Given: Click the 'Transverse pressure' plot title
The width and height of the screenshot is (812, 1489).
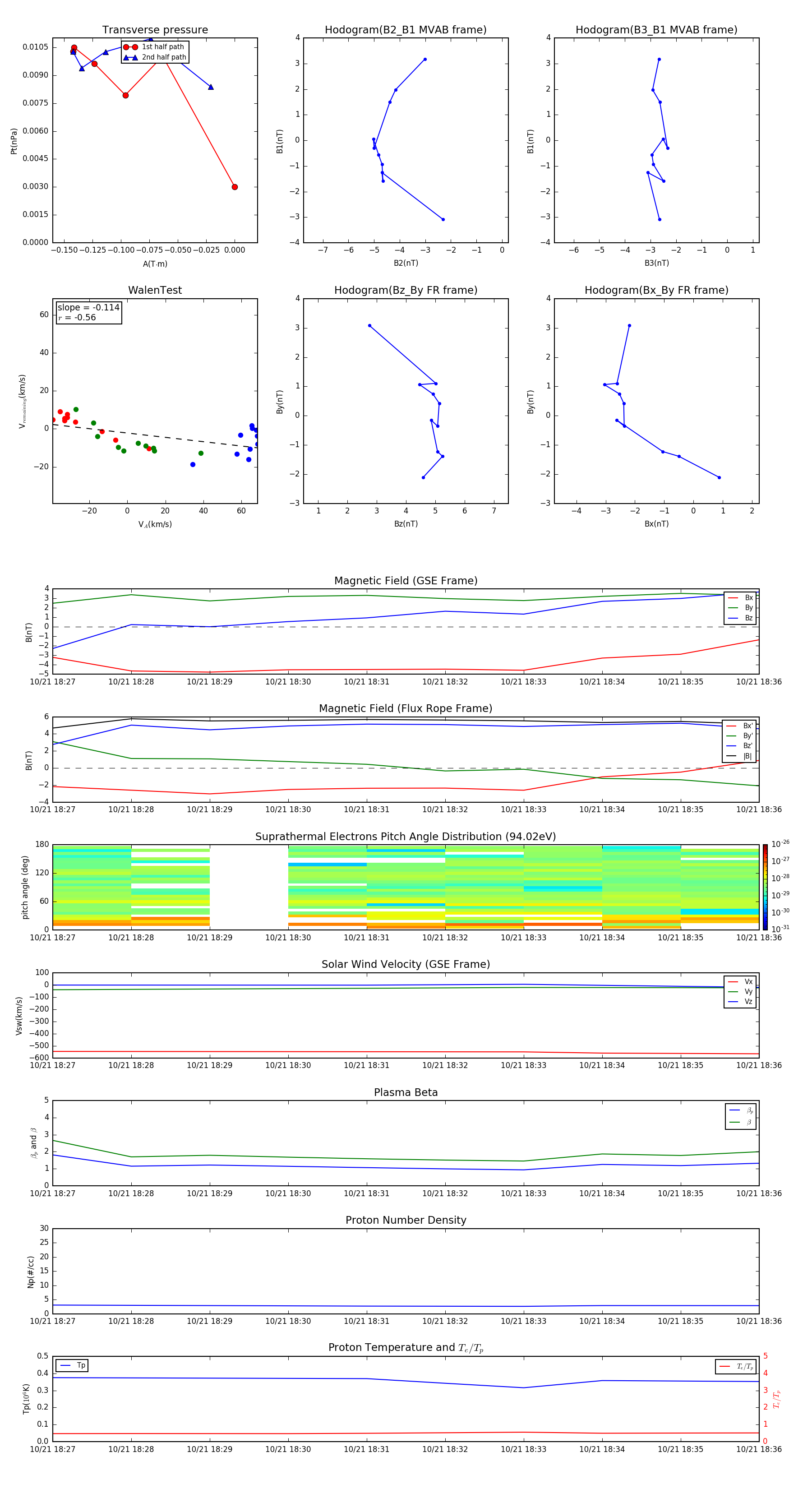Looking at the screenshot, I should point(155,30).
